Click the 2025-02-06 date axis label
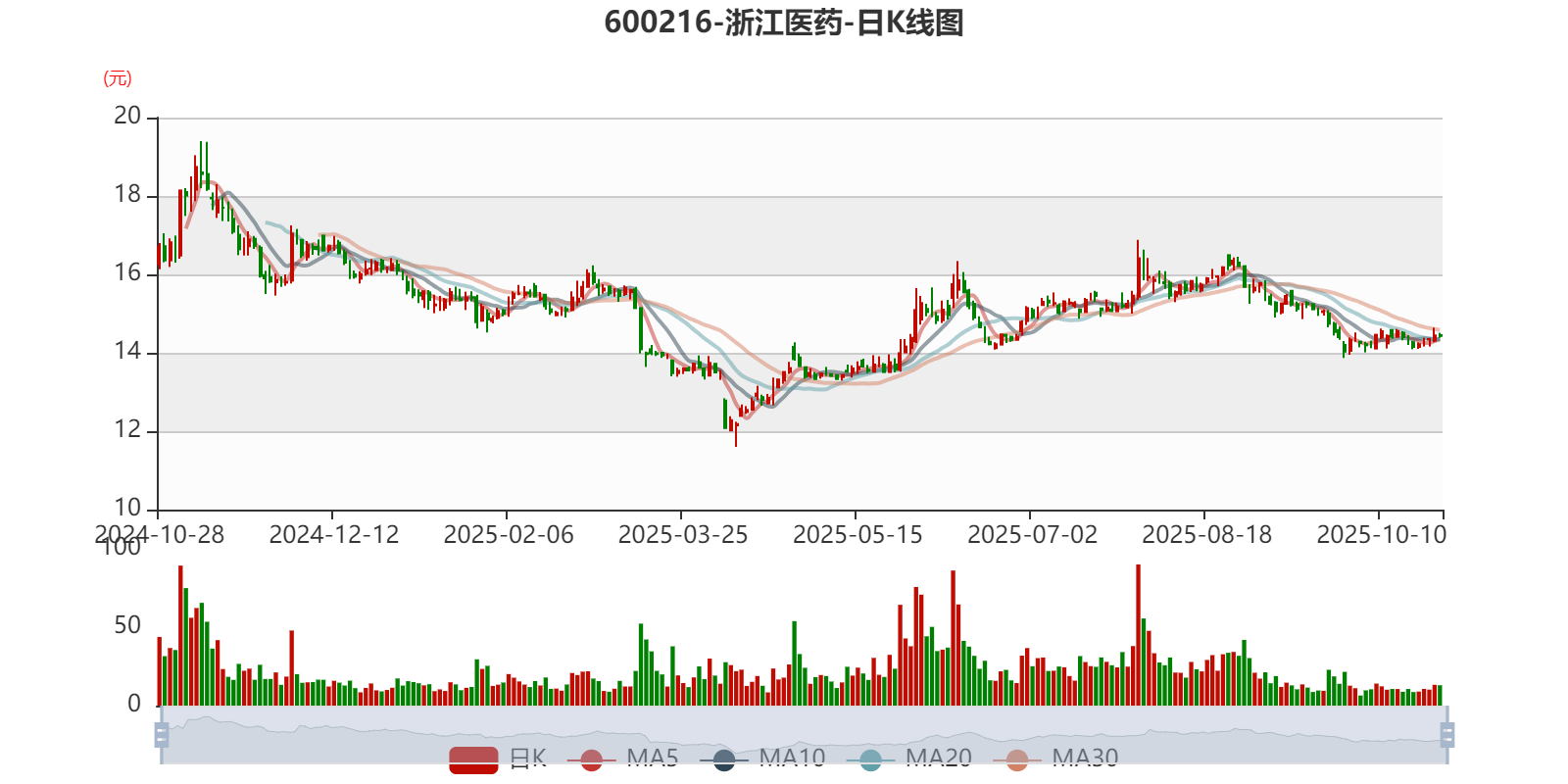This screenshot has height=784, width=1568. click(x=509, y=534)
